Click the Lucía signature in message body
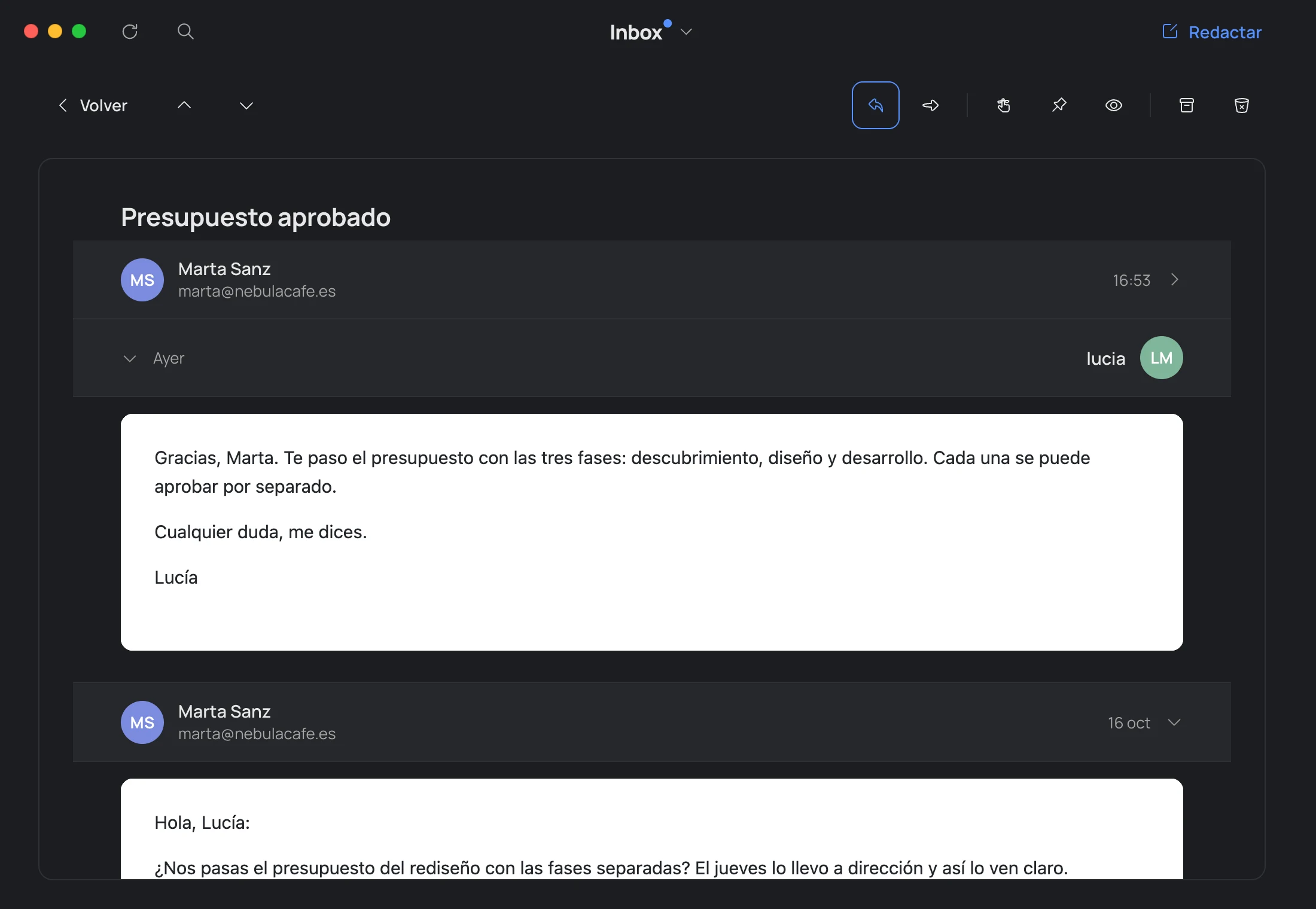The width and height of the screenshot is (1316, 909). point(176,577)
